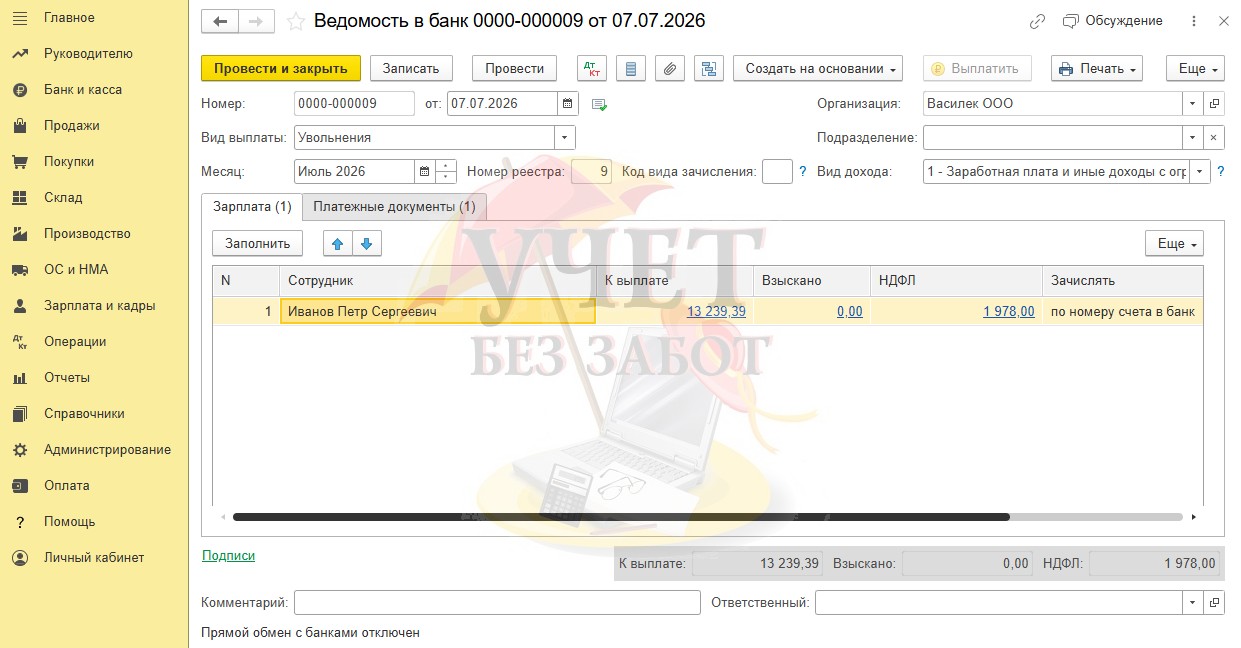
Task: Open the Подписи link
Action: coord(228,555)
